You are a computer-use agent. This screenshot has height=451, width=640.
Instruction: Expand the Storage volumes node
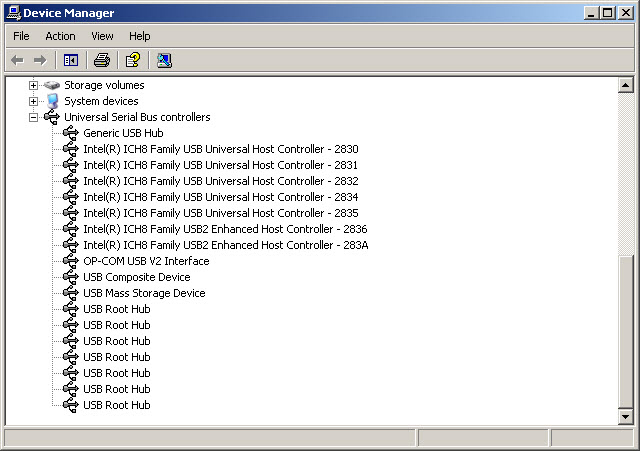[x=33, y=85]
